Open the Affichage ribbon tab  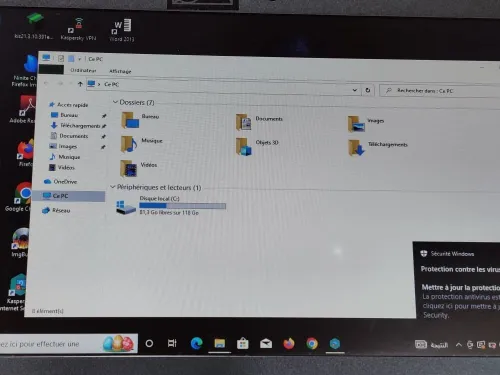(x=120, y=71)
